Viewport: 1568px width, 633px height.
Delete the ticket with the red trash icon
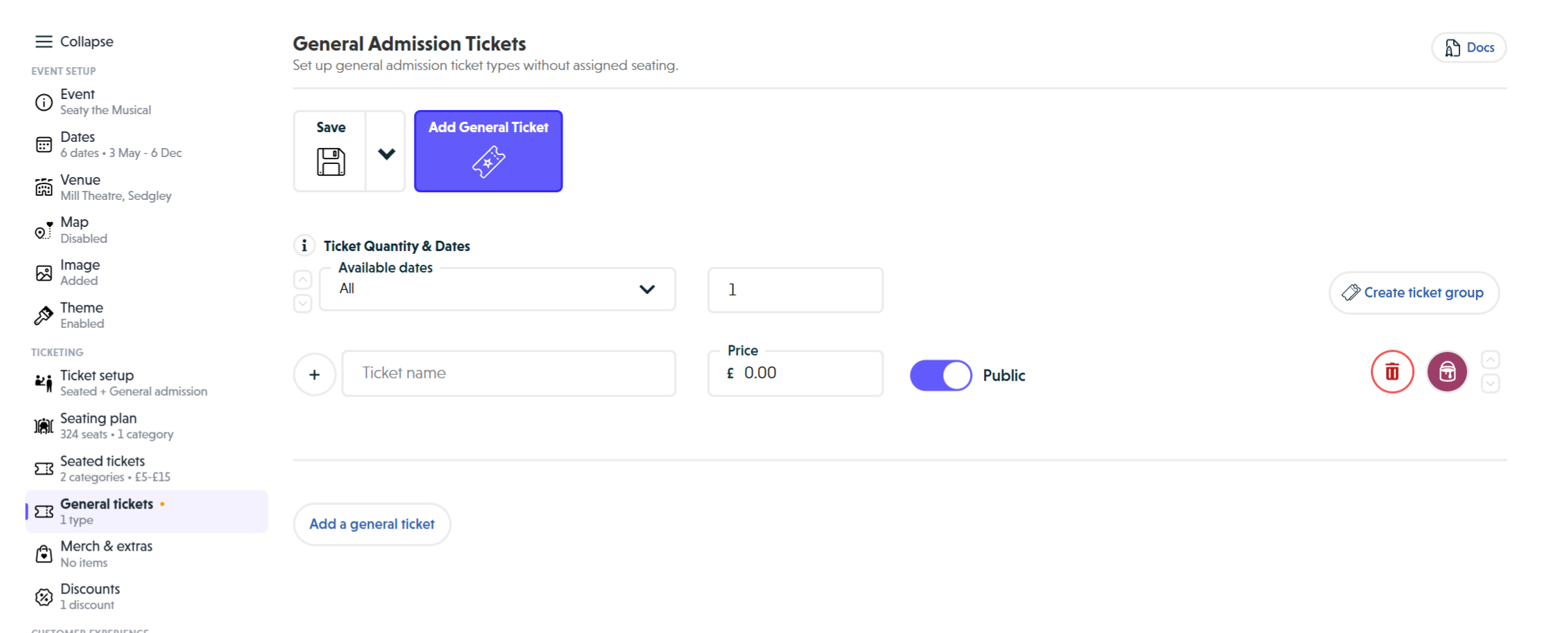(x=1393, y=371)
